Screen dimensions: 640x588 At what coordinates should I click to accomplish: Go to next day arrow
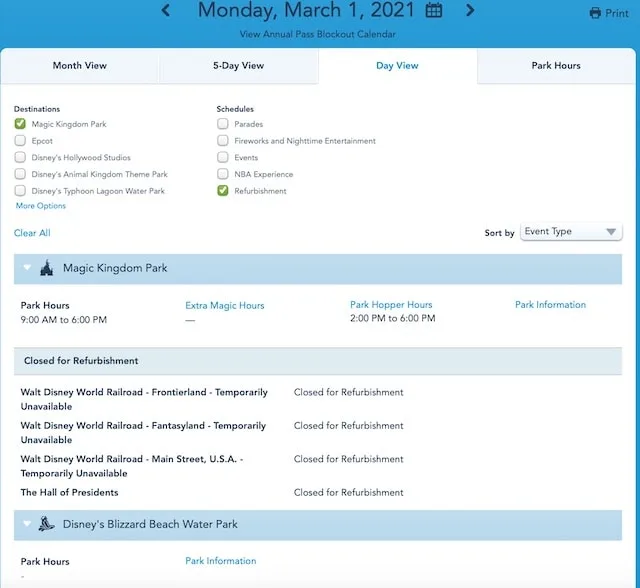click(470, 10)
